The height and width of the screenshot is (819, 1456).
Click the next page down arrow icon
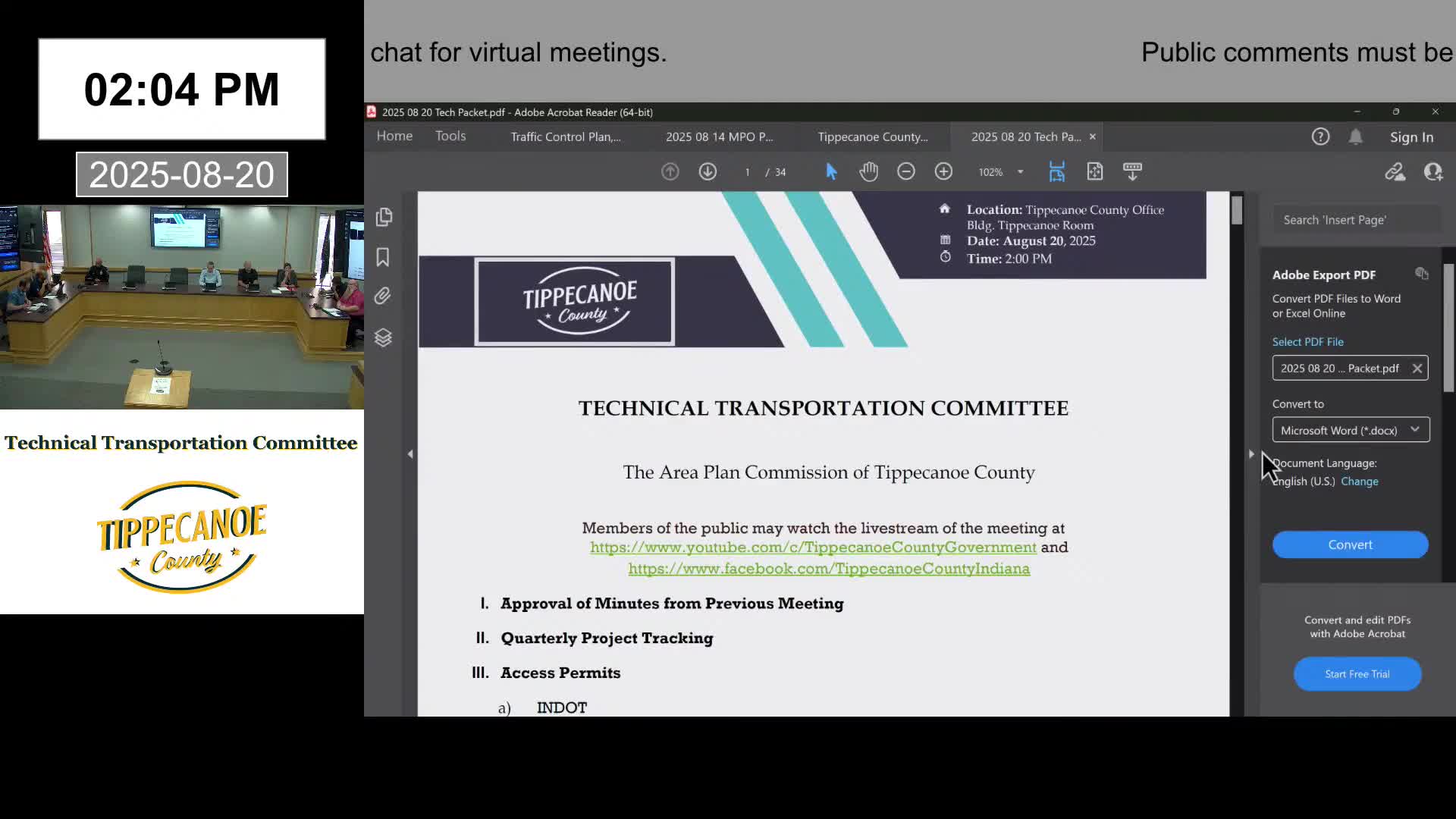coord(708,172)
